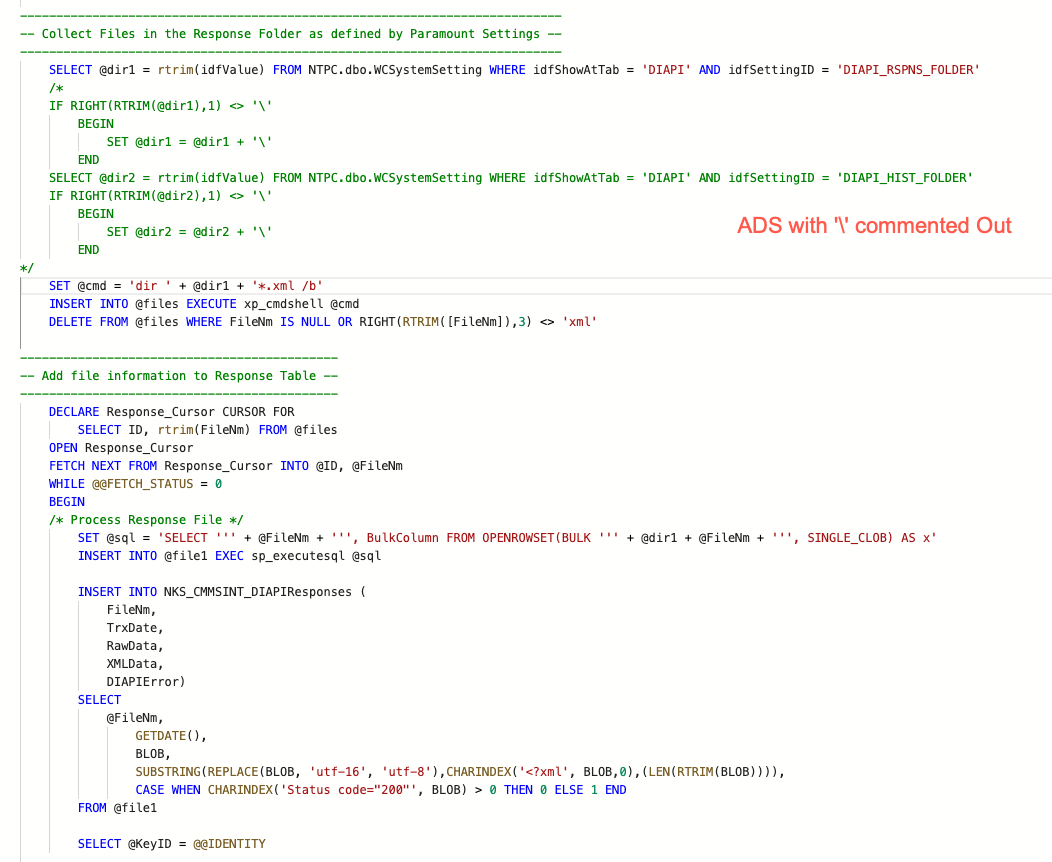Click the '/* Process Response File */' comment
The height and width of the screenshot is (862, 1052).
pos(146,520)
